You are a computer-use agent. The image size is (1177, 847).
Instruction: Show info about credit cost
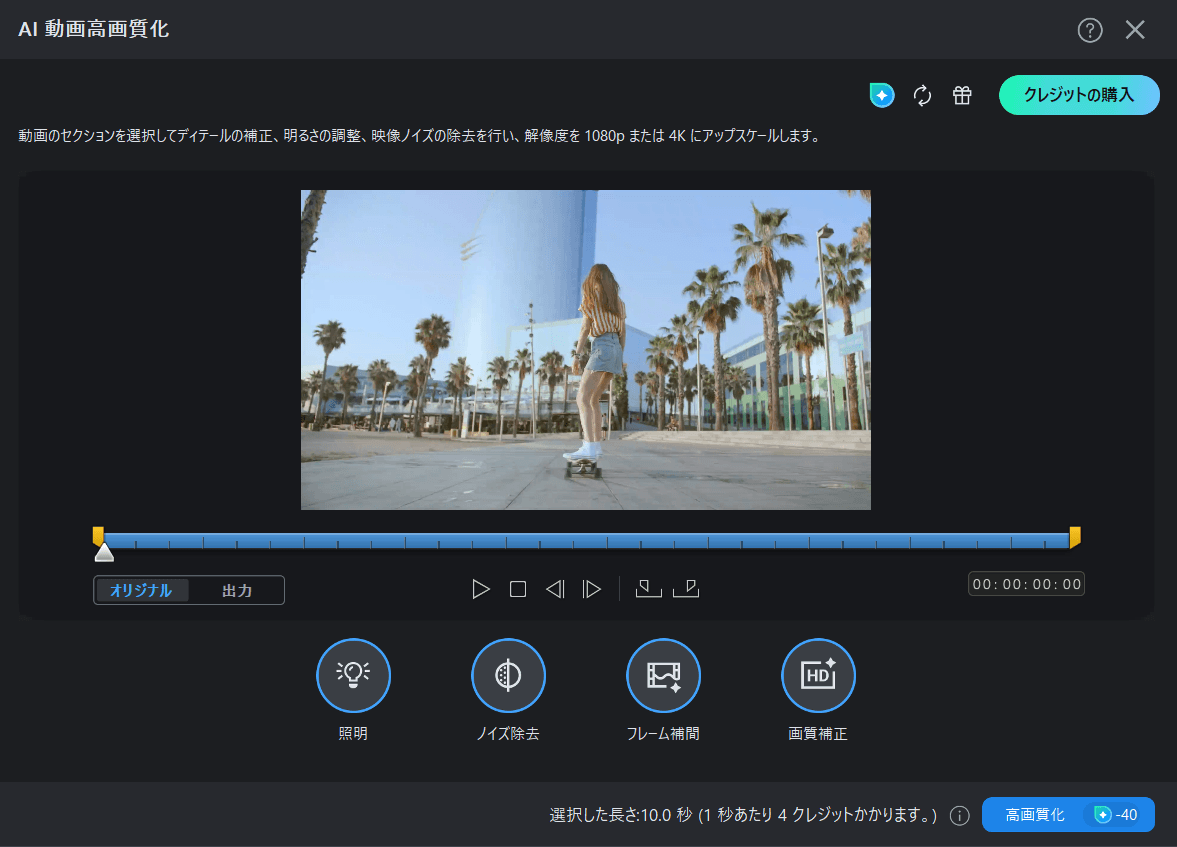click(960, 816)
